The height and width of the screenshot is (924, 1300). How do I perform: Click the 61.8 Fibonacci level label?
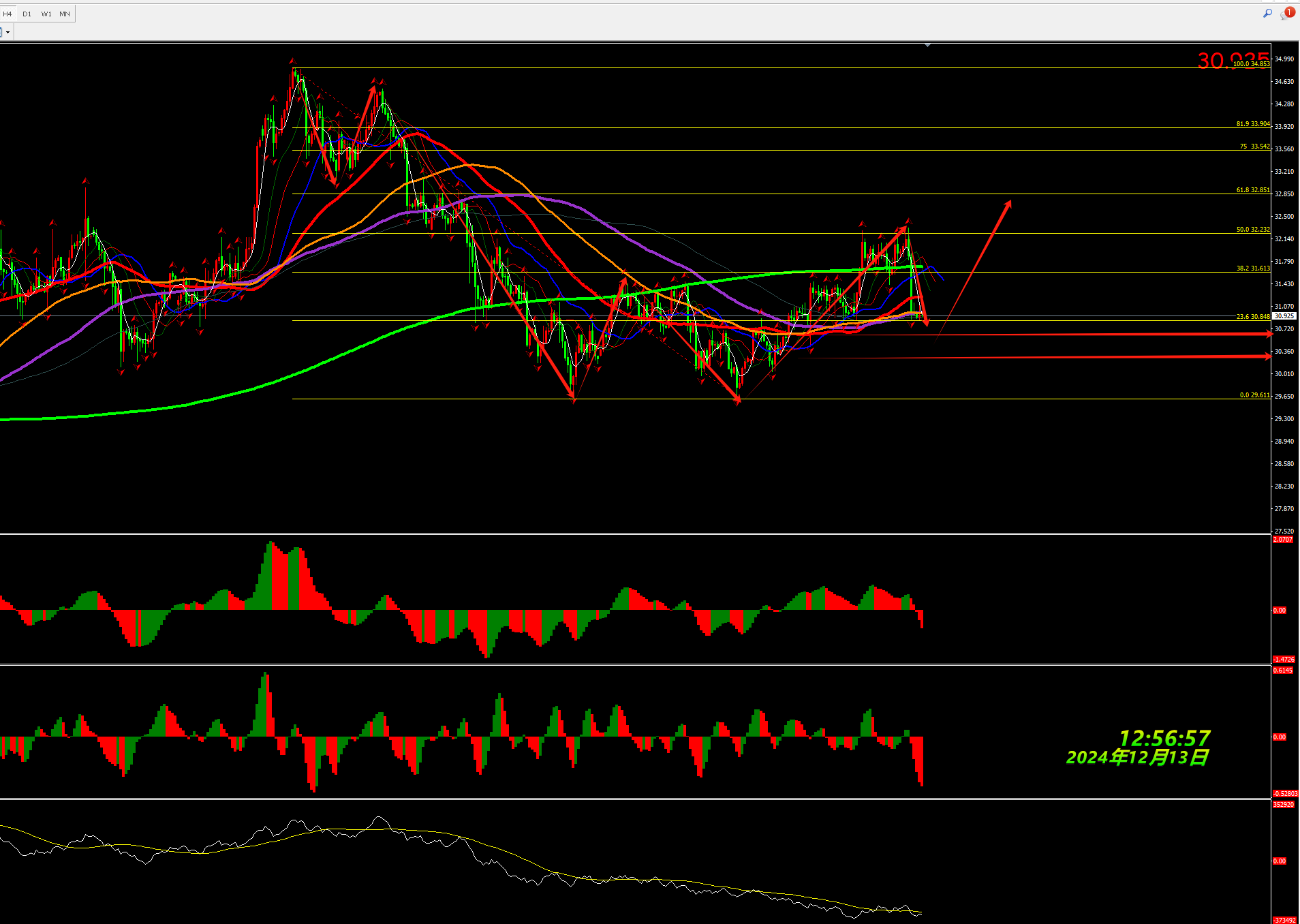1252,190
